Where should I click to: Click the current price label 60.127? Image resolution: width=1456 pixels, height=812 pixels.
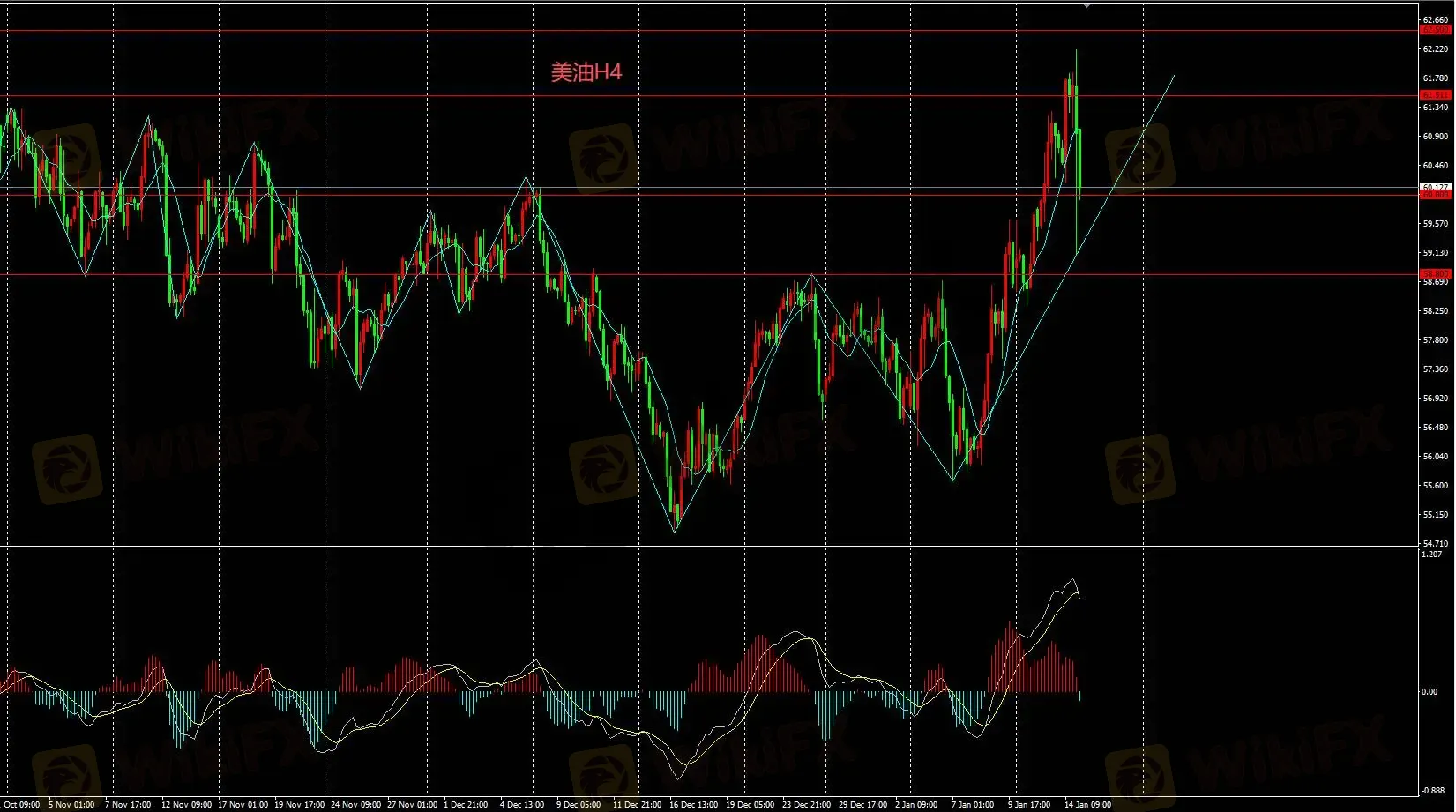(x=1436, y=187)
